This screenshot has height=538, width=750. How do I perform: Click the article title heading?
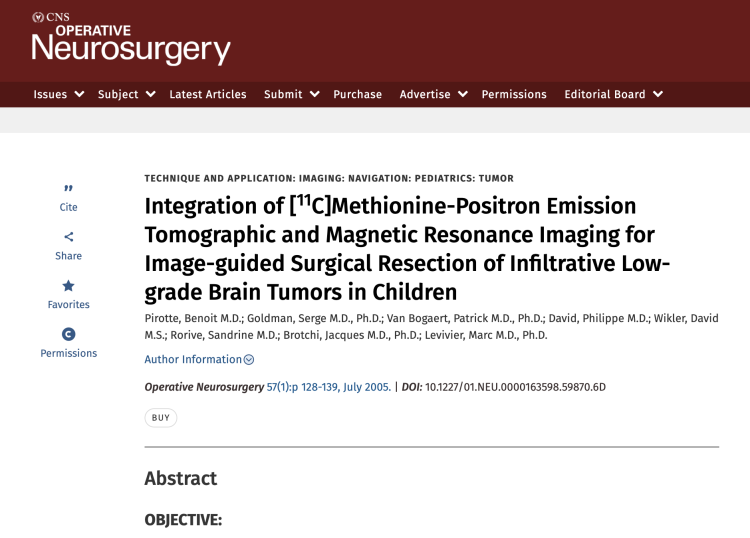[x=405, y=249]
